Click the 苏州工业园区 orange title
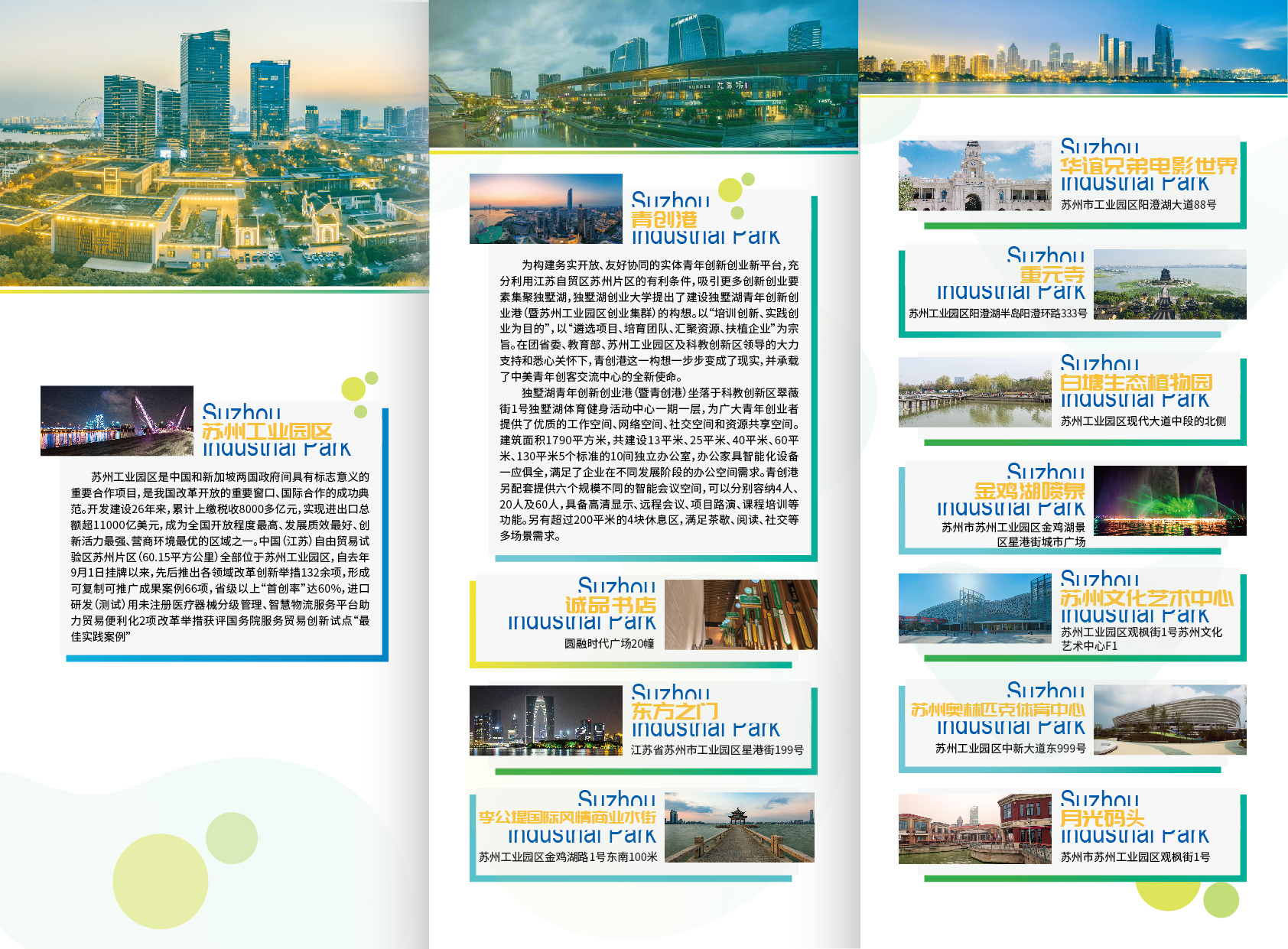 (x=266, y=432)
